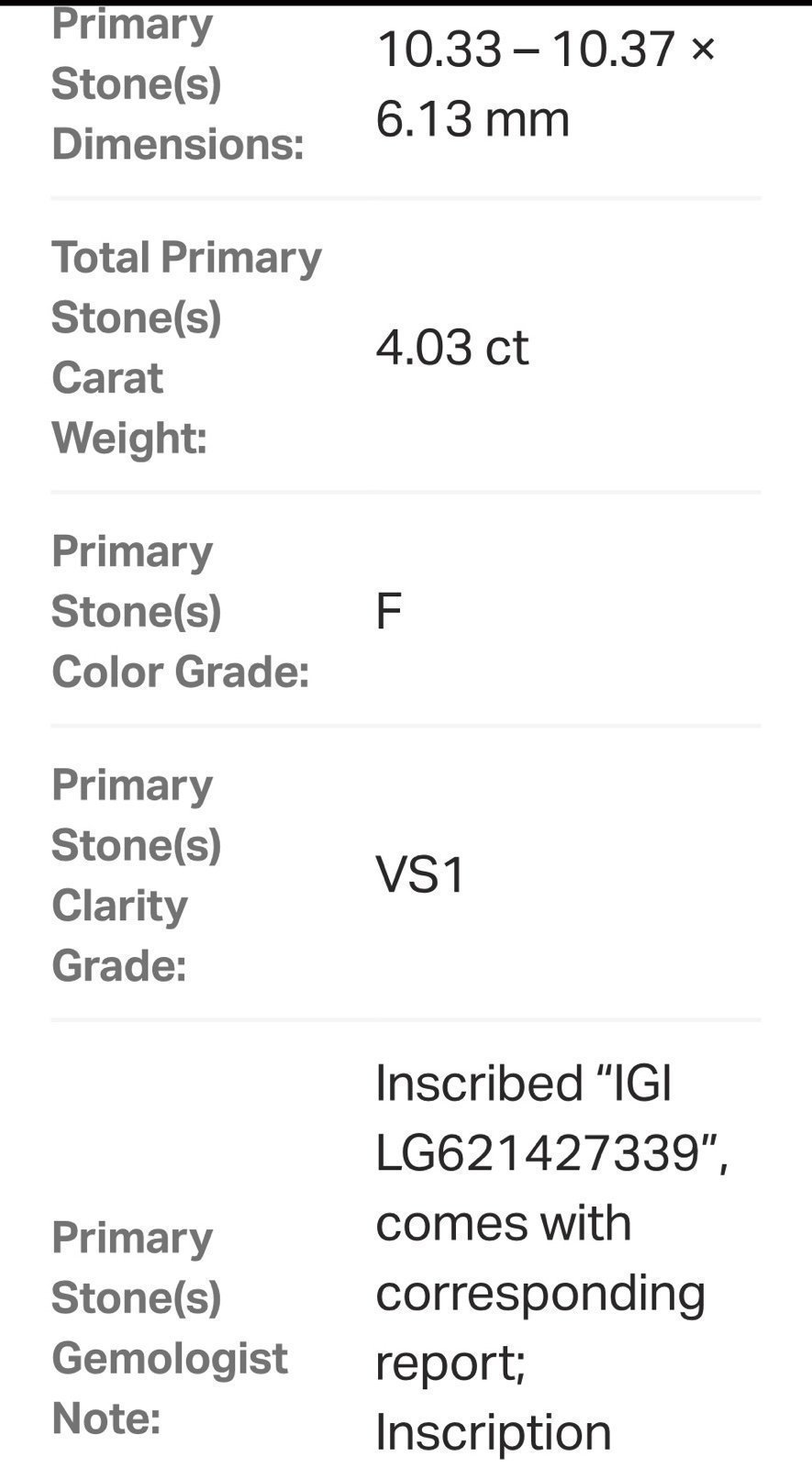812x1468 pixels.
Task: Select the Primary Stone(s) Clarity Grade label
Action: [137, 874]
